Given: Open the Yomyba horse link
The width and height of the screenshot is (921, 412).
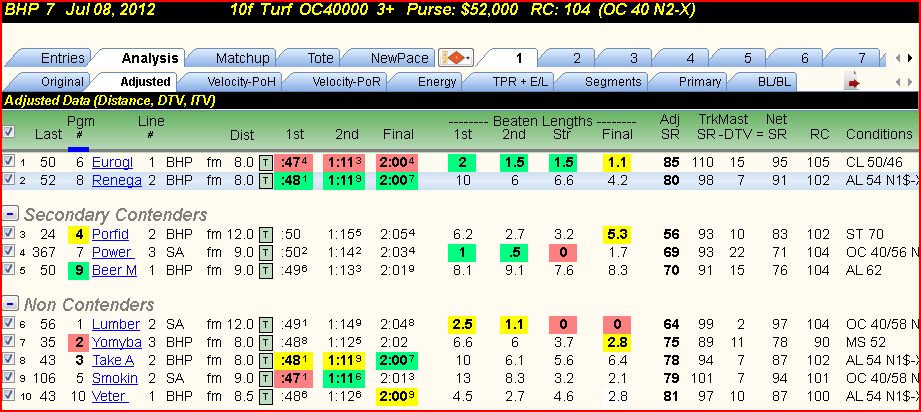Looking at the screenshot, I should click(116, 343).
